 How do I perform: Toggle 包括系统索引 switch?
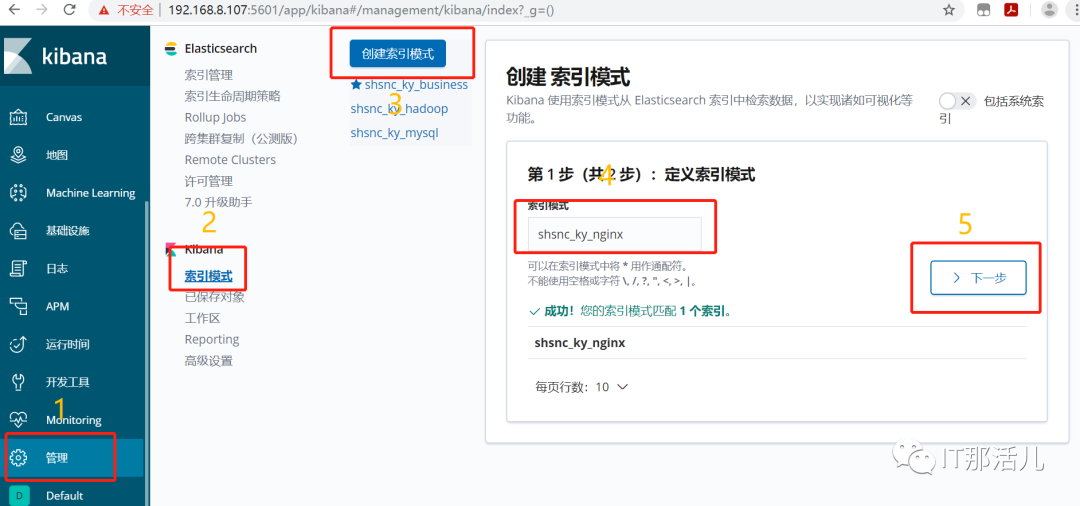click(957, 101)
